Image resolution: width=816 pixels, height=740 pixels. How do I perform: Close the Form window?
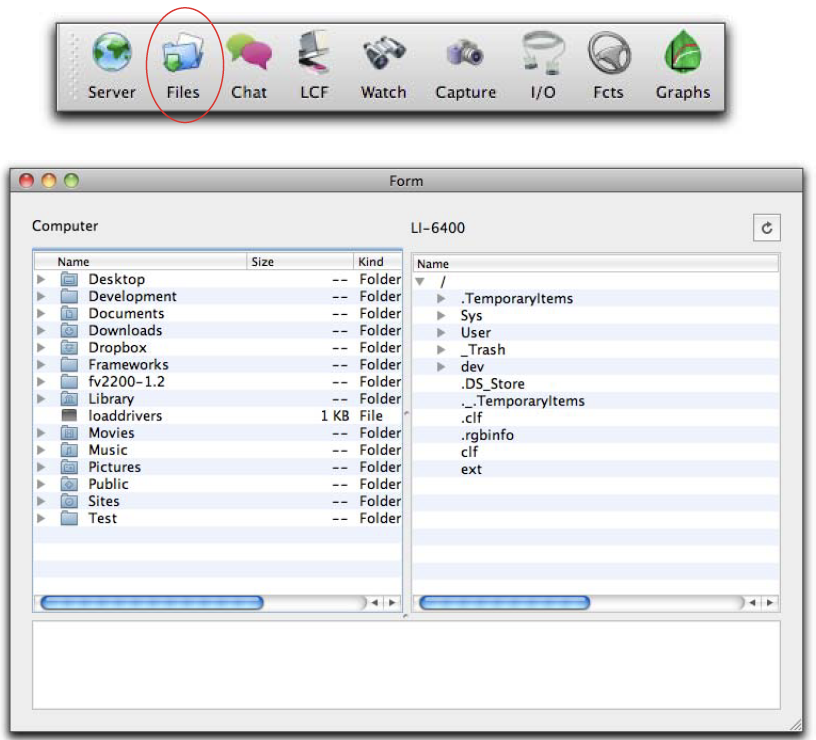(x=26, y=181)
